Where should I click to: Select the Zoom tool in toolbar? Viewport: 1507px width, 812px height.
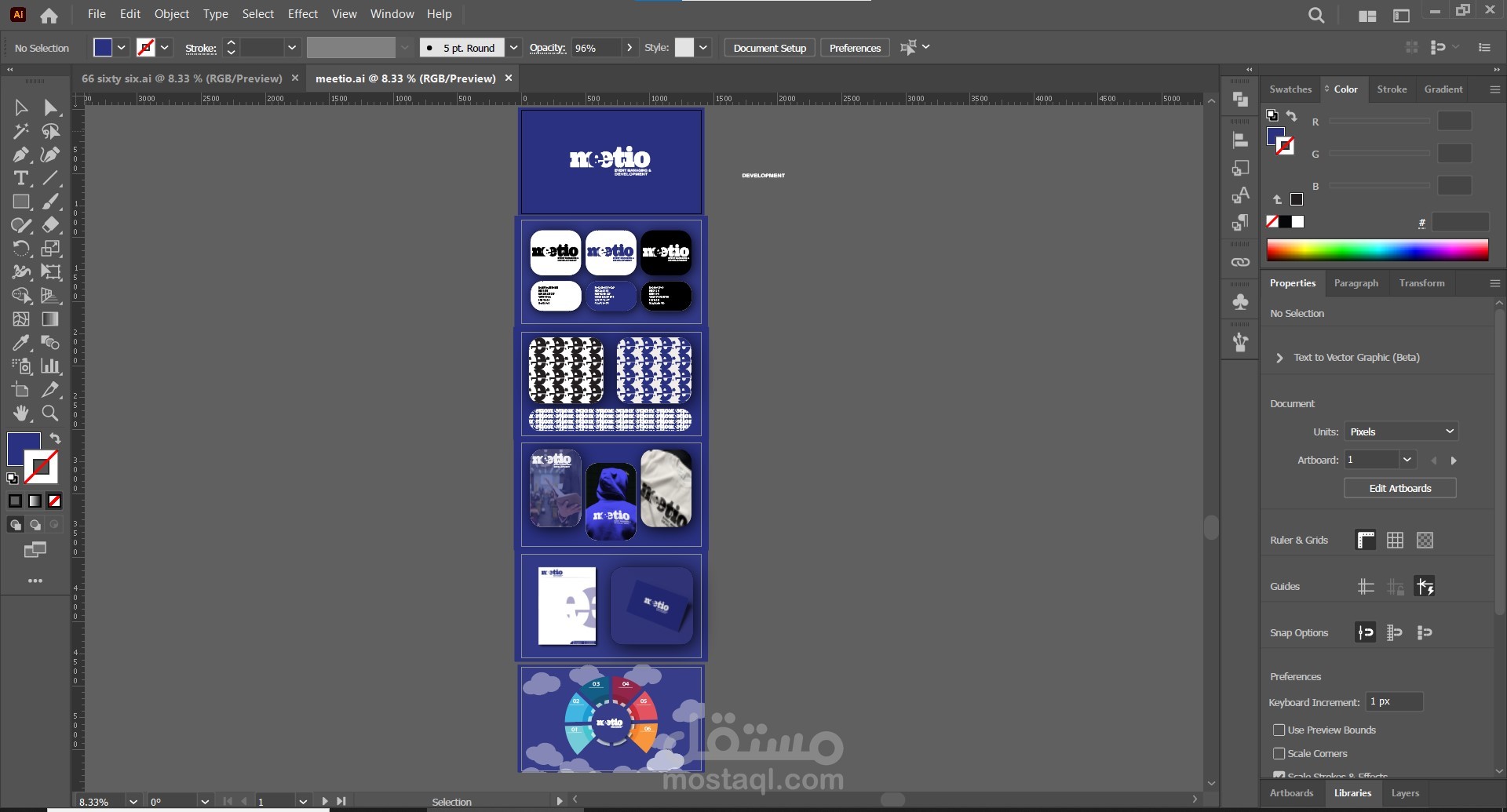(51, 413)
